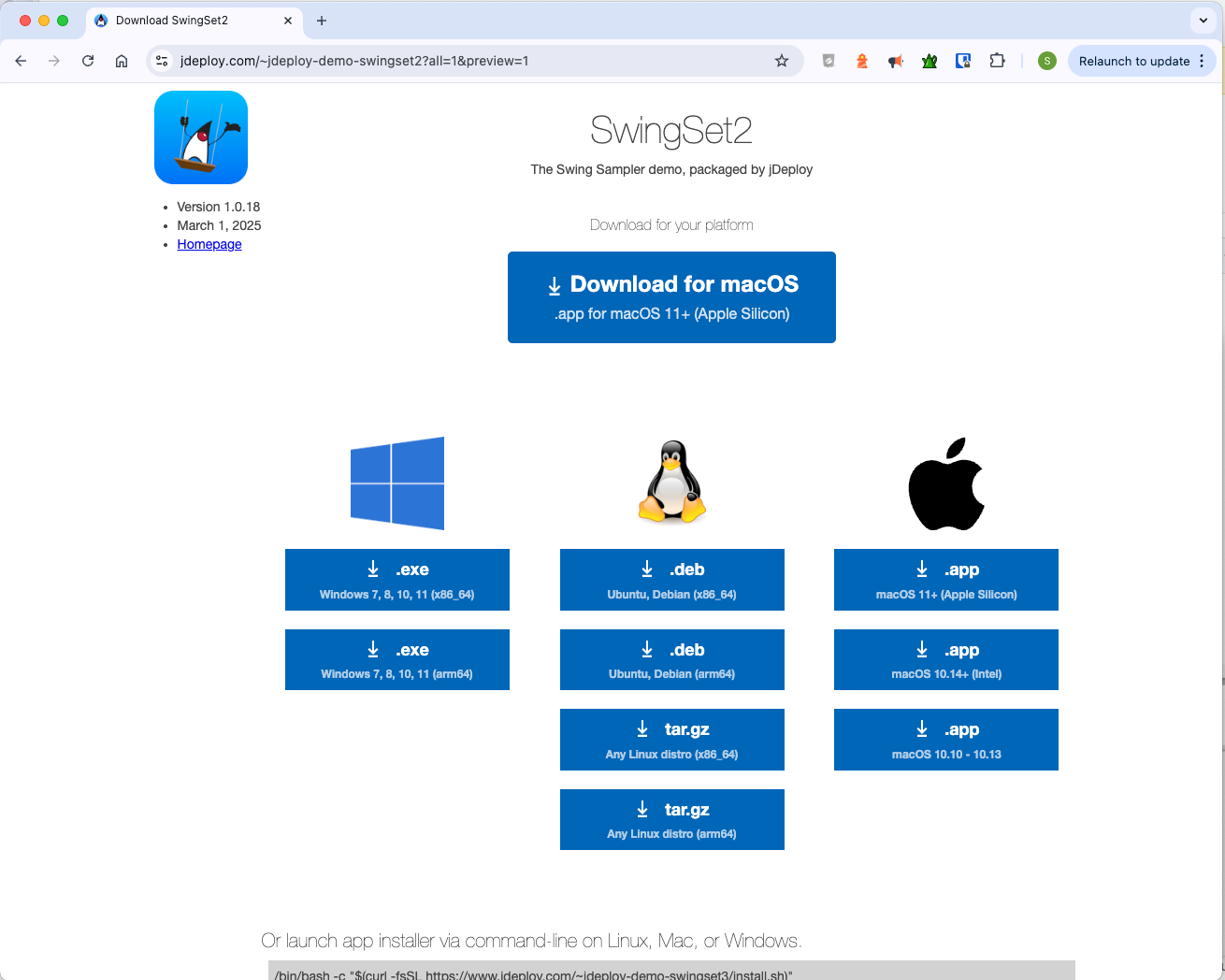Open the tab search chevron at top right
Screen dimensions: 1225x980
pyautogui.click(x=1203, y=20)
